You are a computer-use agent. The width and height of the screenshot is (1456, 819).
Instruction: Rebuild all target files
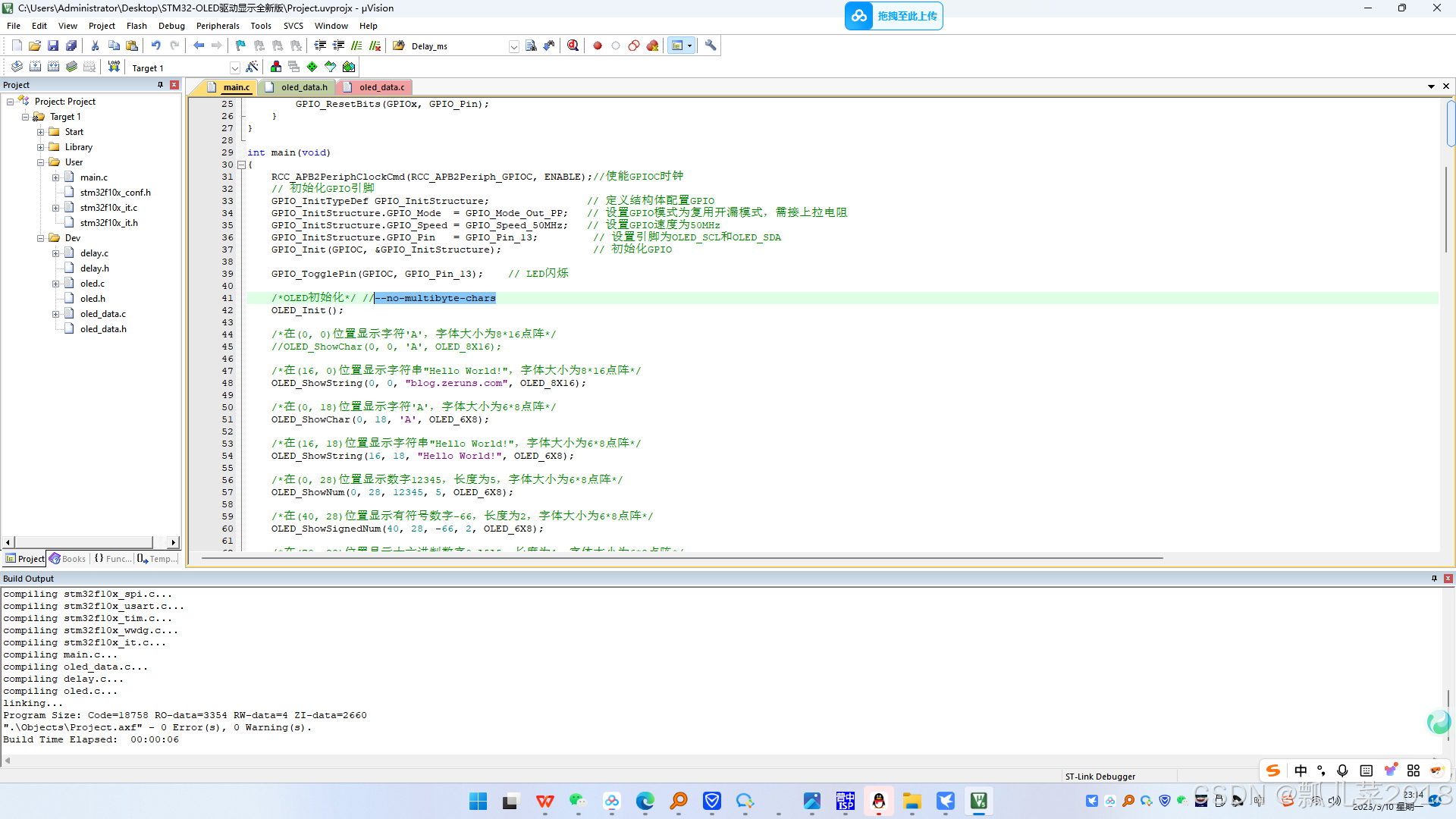53,67
